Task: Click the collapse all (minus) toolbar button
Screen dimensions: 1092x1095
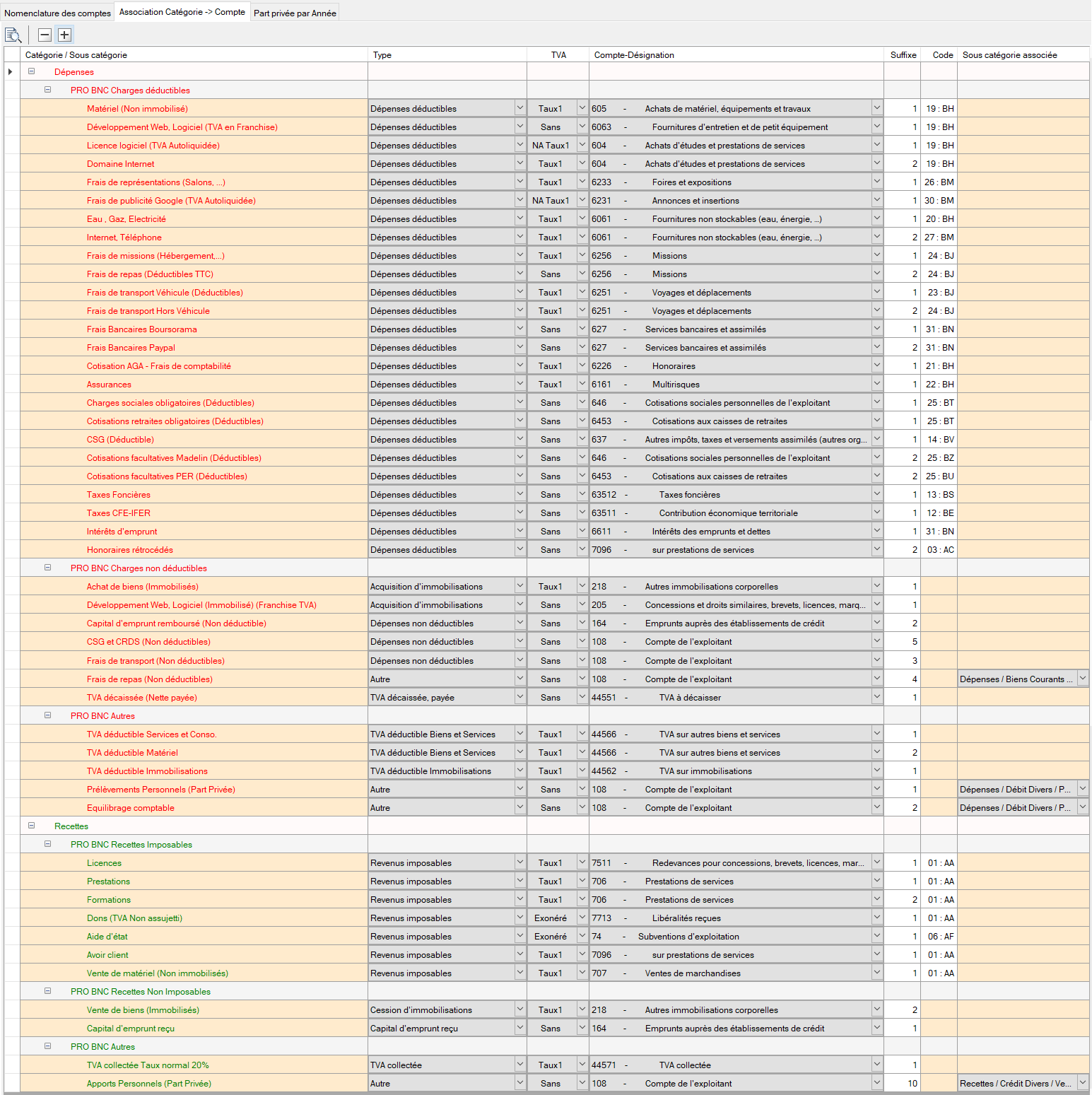Action: [x=45, y=35]
